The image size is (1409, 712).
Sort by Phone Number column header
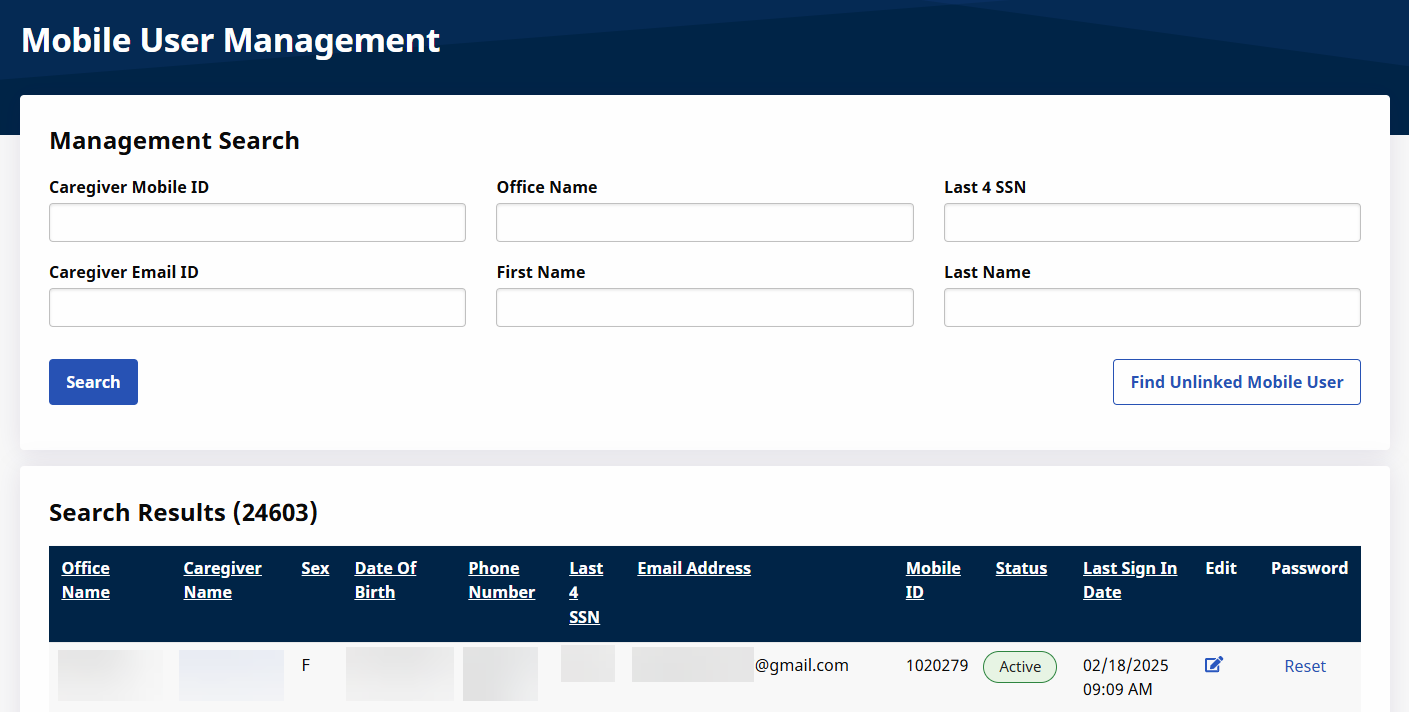(x=501, y=580)
